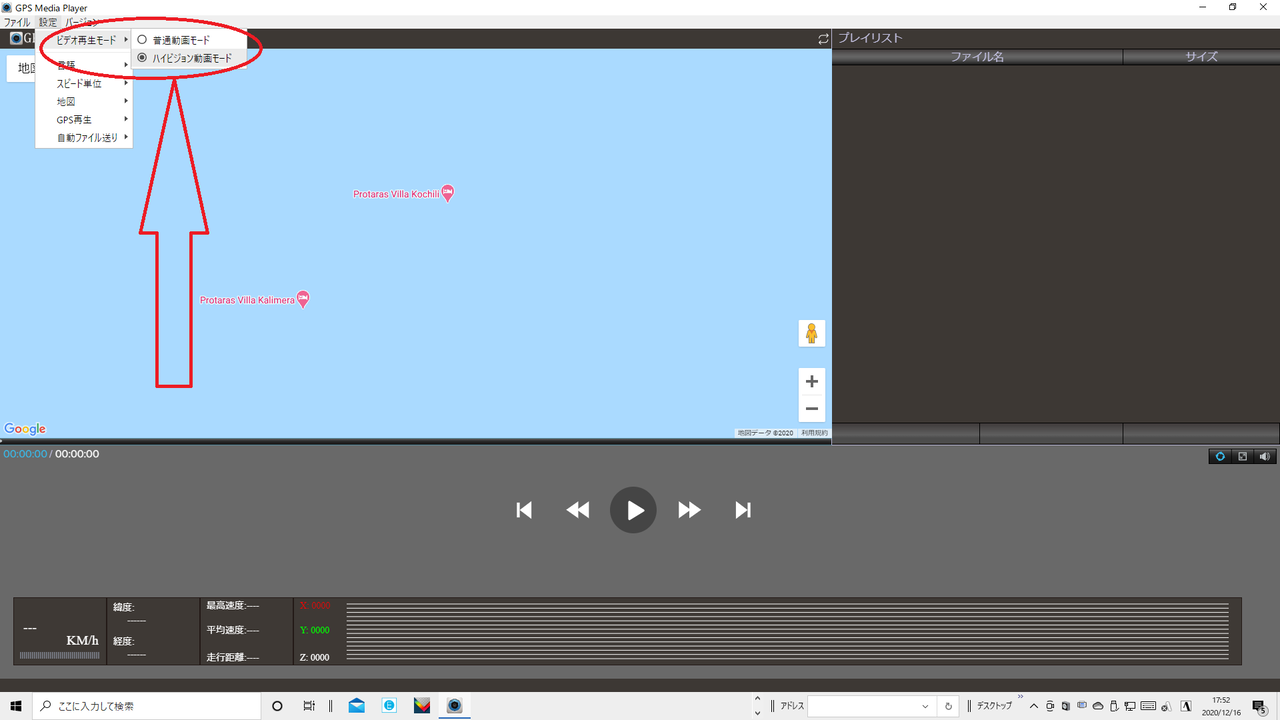This screenshot has width=1280, height=720.
Task: Open the colorful envelope app on taskbar
Action: coord(422,706)
